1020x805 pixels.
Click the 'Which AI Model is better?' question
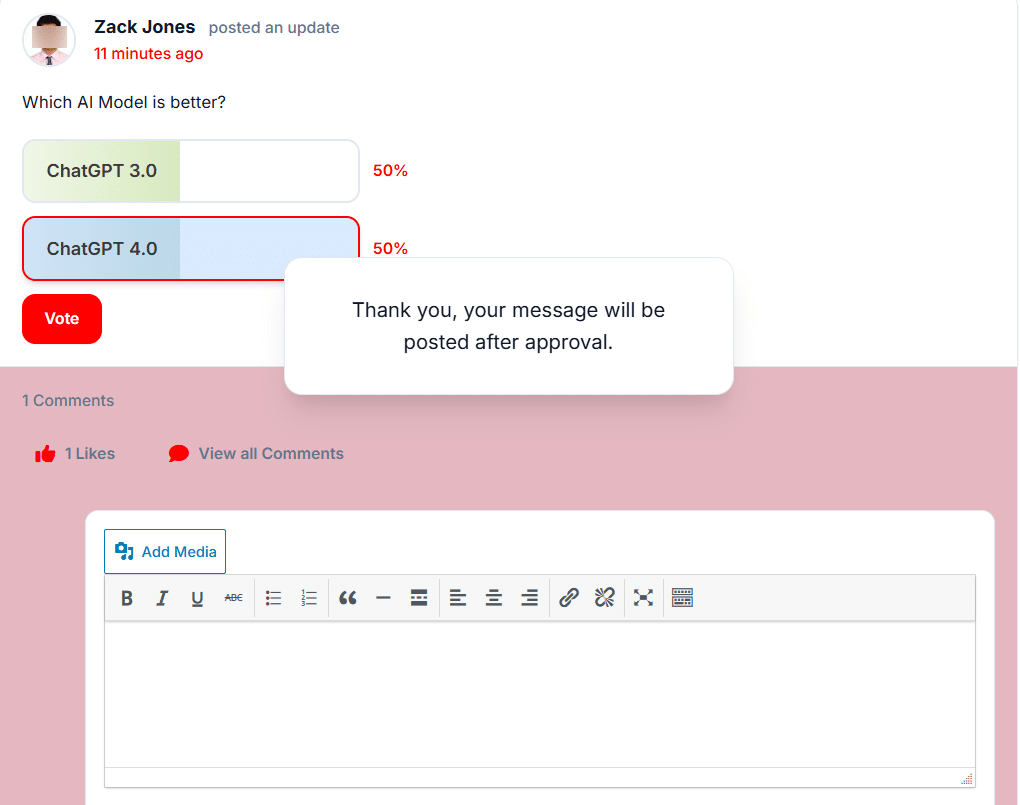click(124, 102)
